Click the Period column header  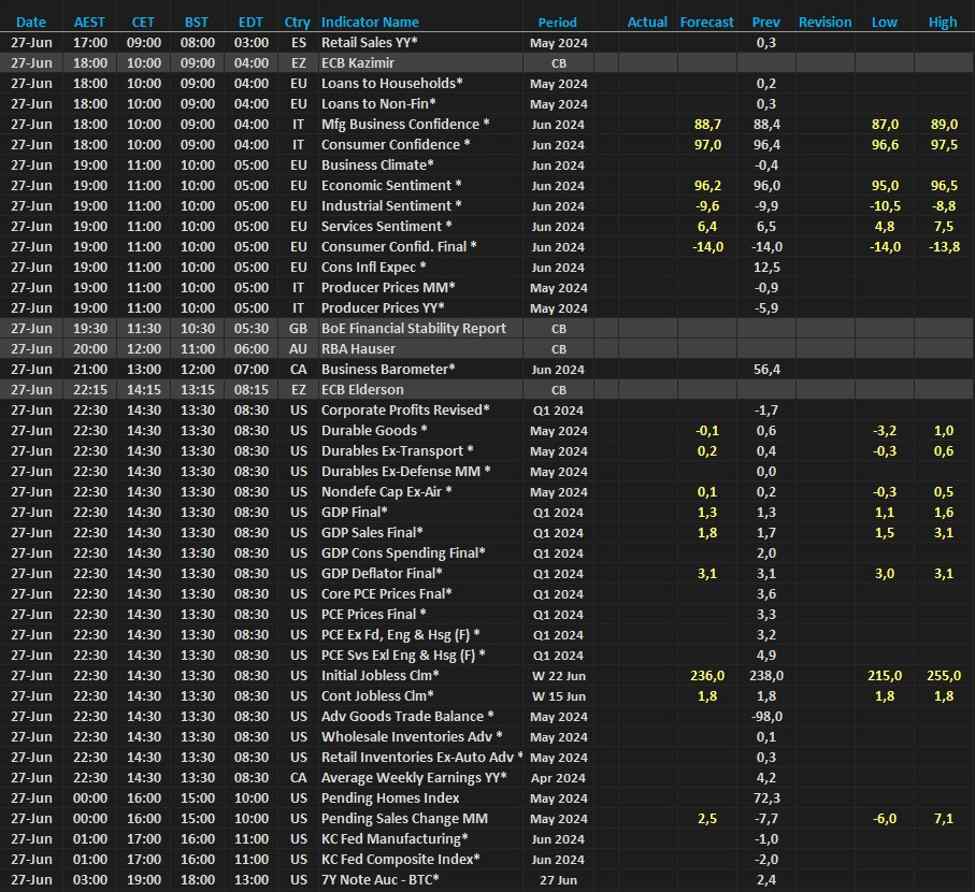pos(557,22)
